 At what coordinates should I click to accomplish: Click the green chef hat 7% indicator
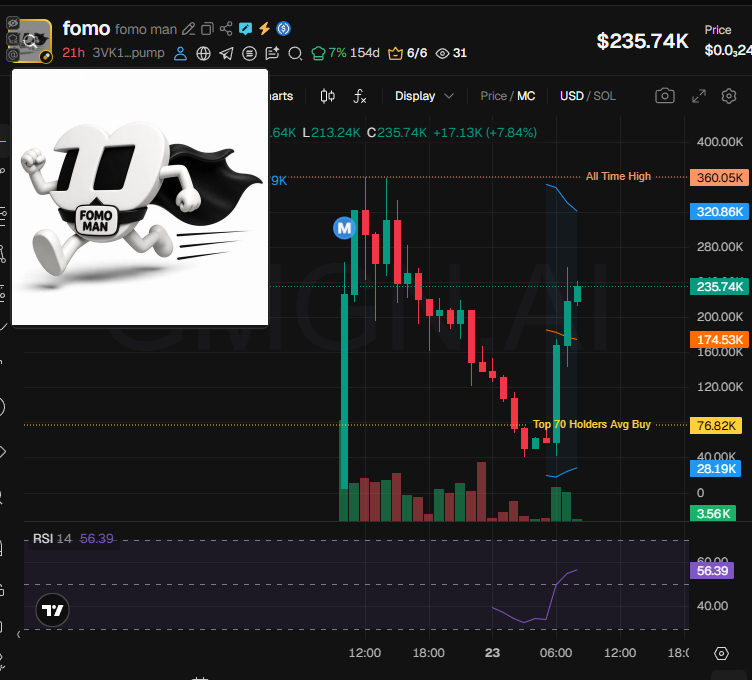point(329,53)
